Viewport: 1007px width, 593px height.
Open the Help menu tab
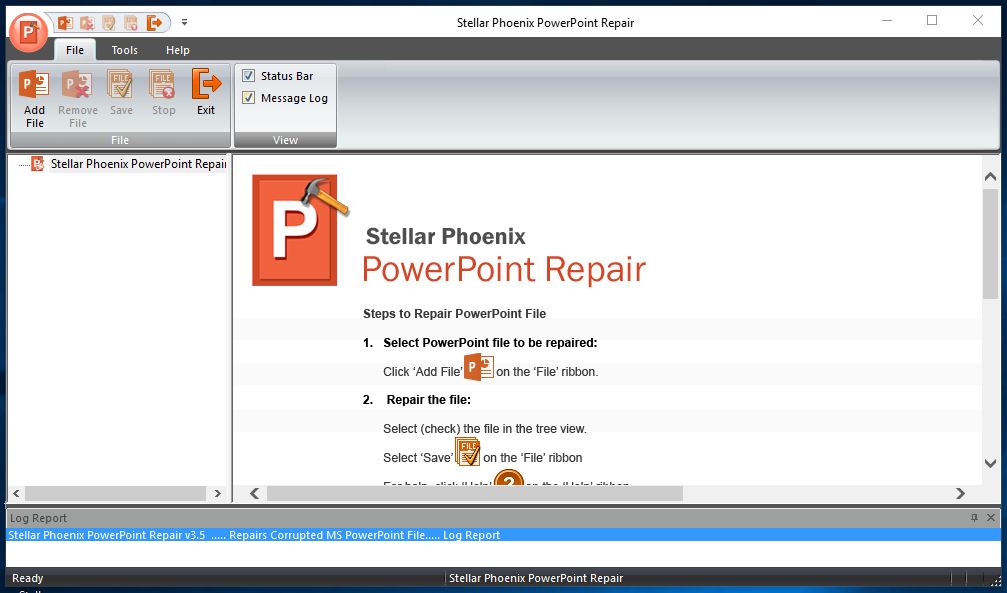click(x=177, y=49)
